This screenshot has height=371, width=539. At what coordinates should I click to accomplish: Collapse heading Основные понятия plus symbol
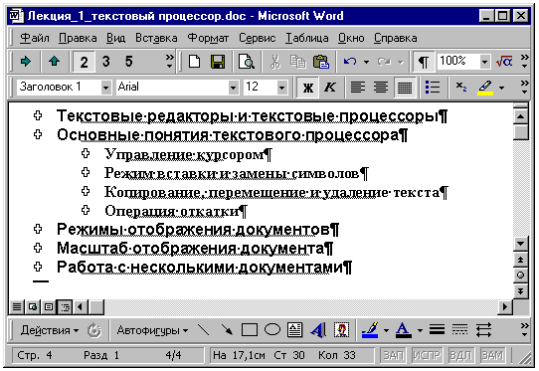[38, 134]
